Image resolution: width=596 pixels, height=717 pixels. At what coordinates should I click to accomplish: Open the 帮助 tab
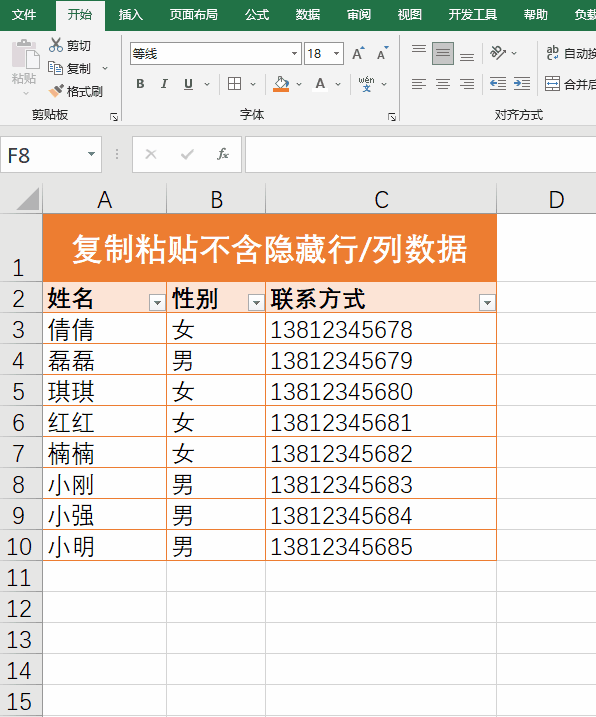(x=536, y=15)
